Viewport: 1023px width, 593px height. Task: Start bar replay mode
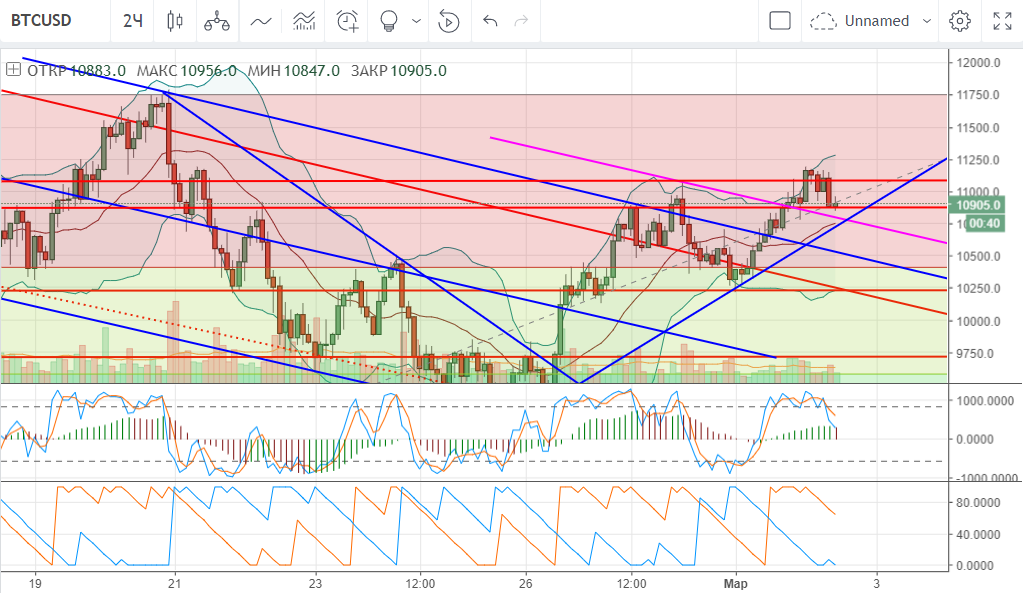click(x=449, y=21)
